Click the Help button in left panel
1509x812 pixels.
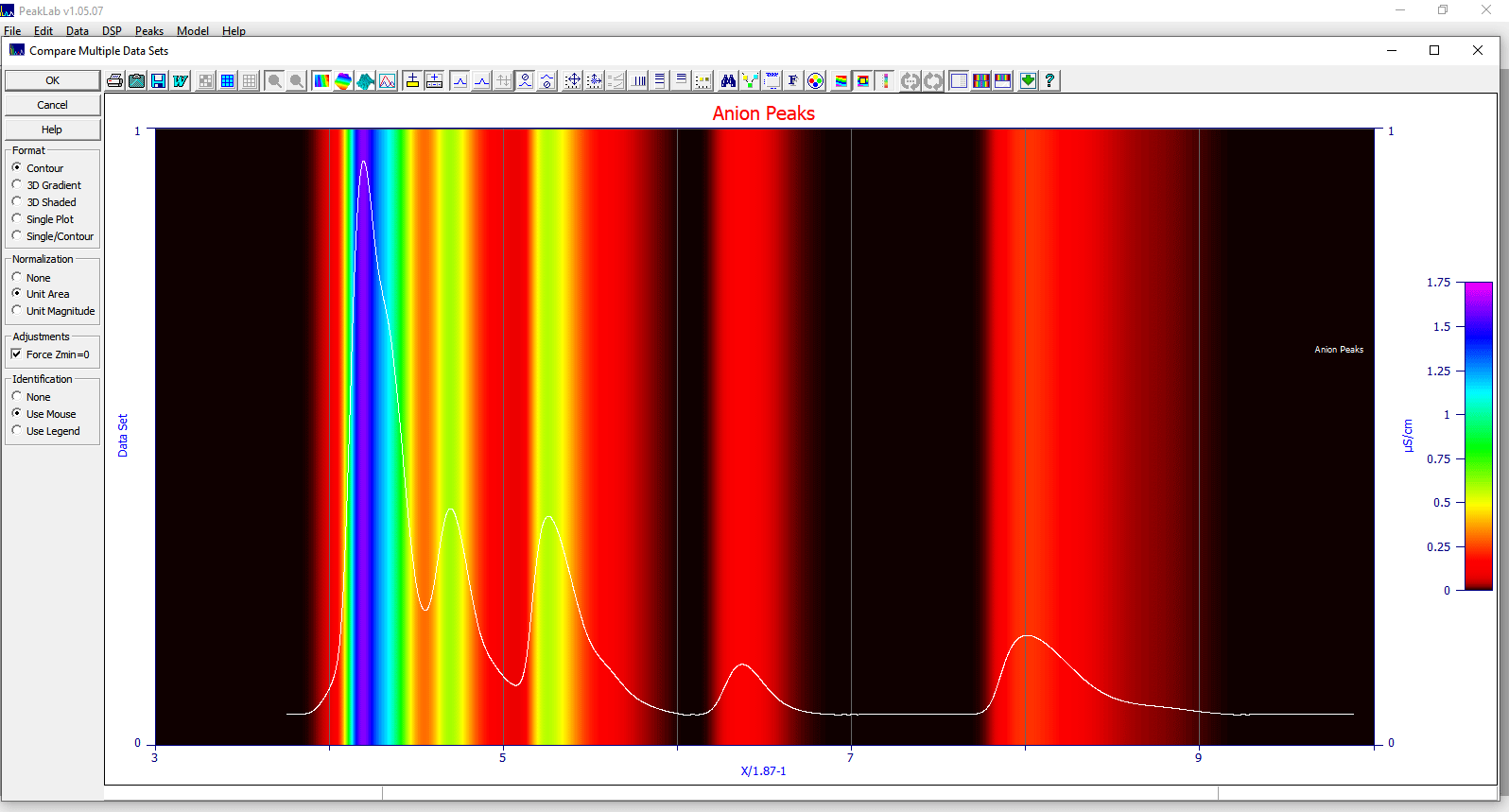[x=52, y=130]
